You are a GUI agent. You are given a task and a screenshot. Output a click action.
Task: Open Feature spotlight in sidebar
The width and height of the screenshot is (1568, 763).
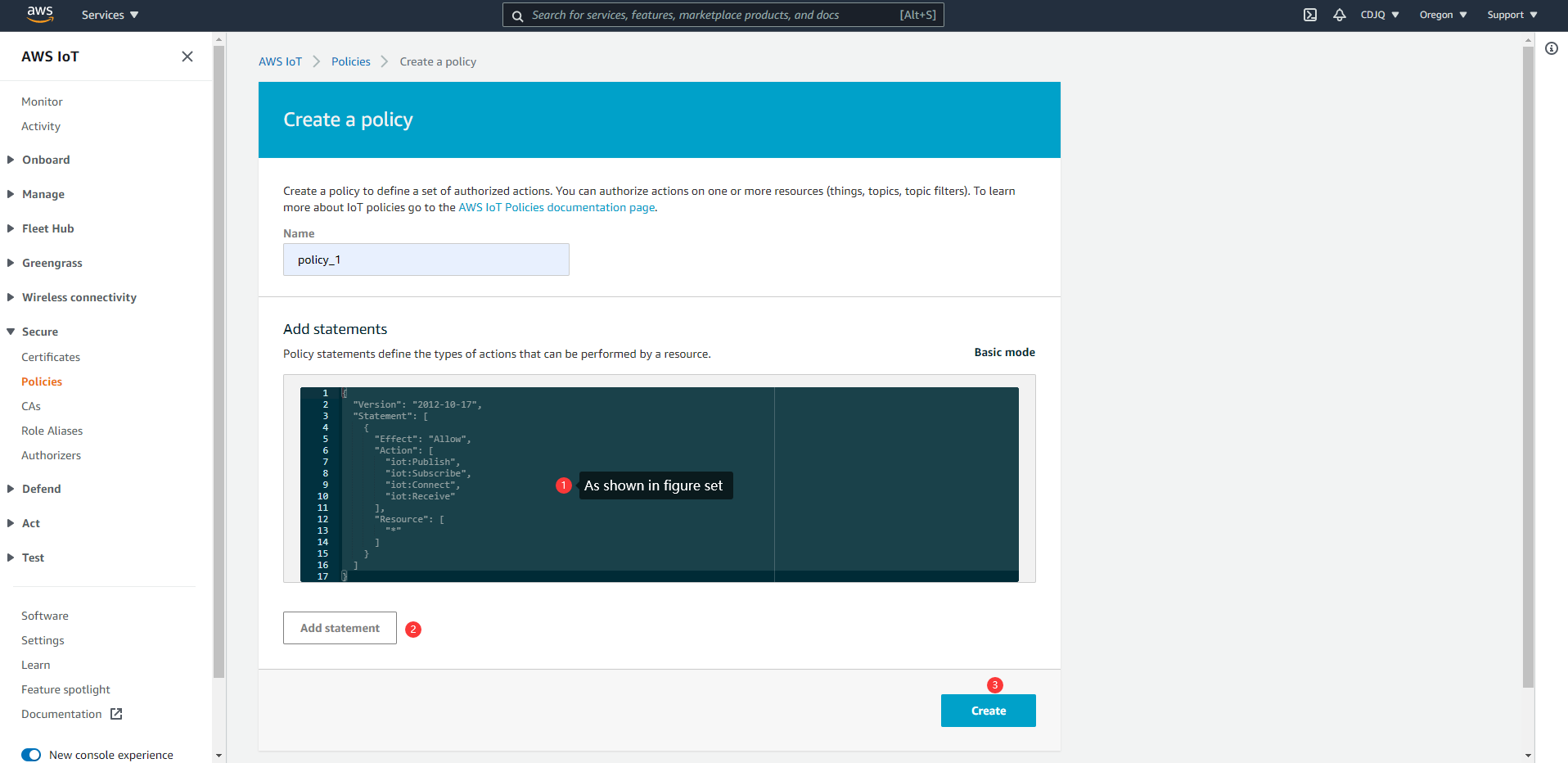(x=65, y=689)
